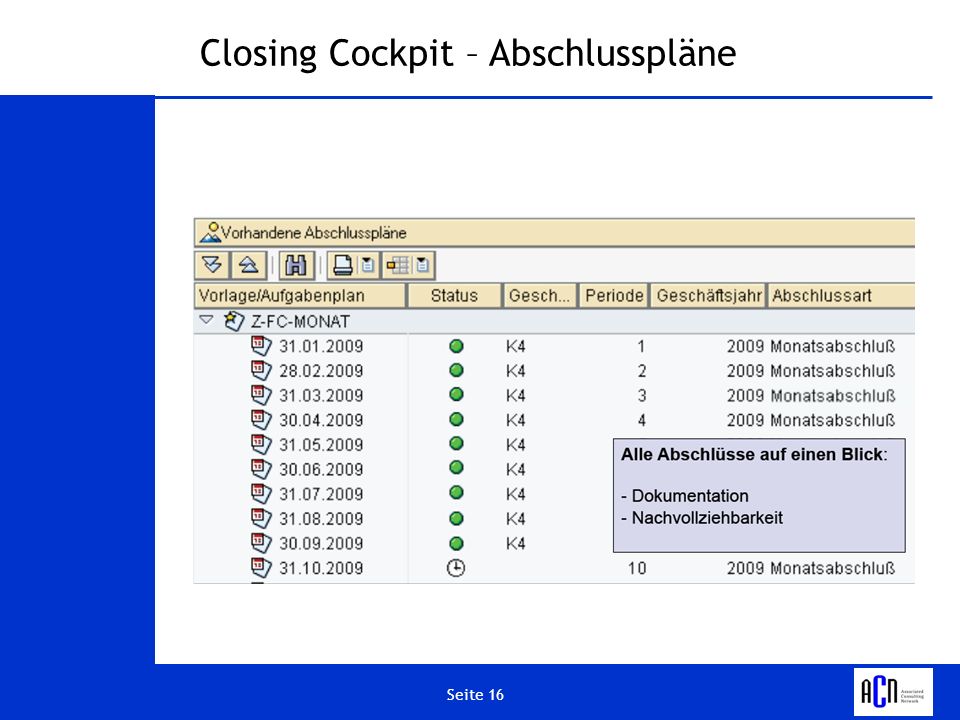Click calendar icon for 28.02.2009
The image size is (960, 720).
[261, 370]
